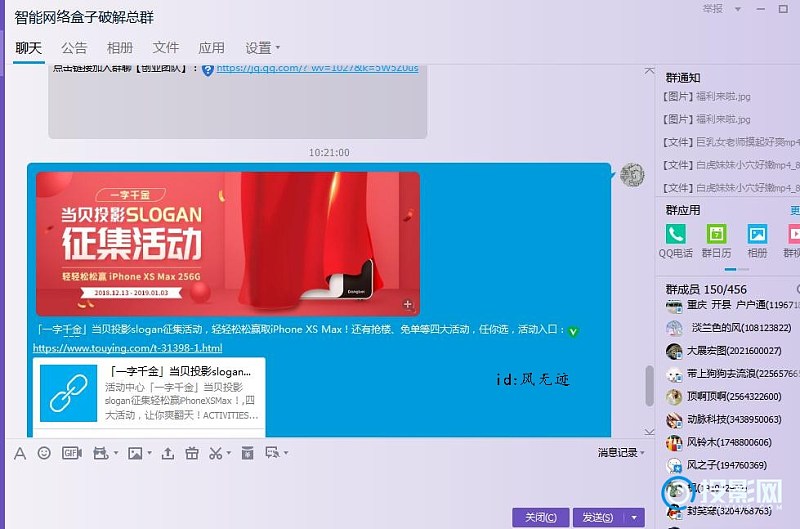Click the GIF sticker icon
The width and height of the screenshot is (800, 529).
[71, 452]
